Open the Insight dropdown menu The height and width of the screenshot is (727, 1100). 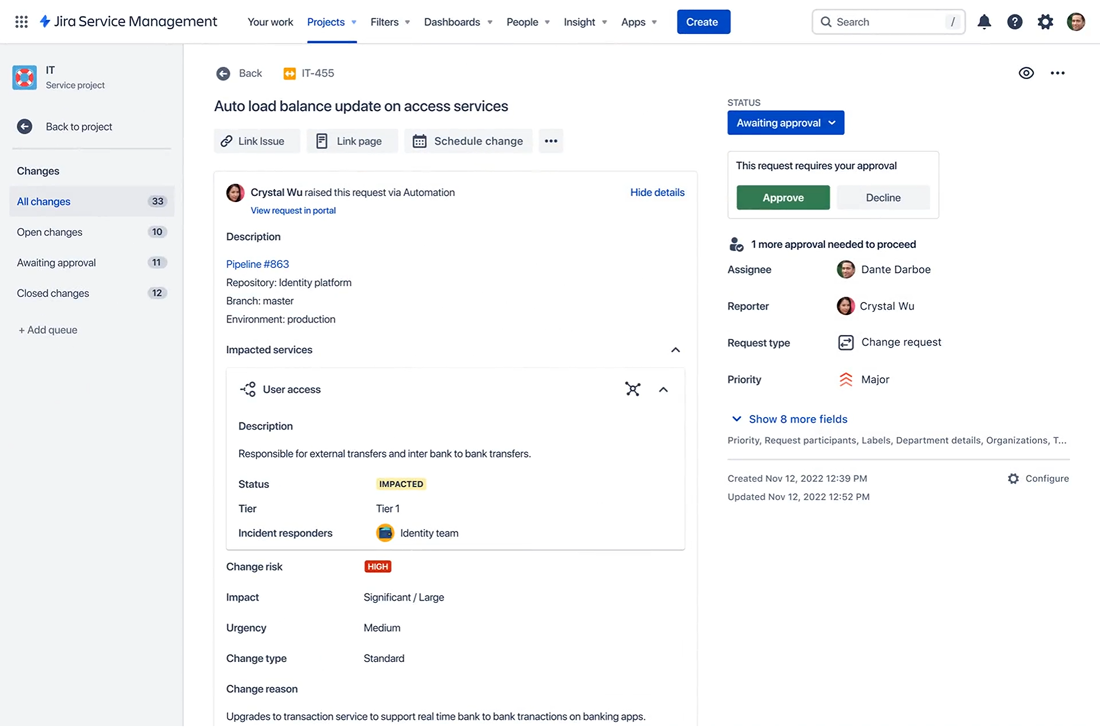pyautogui.click(x=585, y=22)
